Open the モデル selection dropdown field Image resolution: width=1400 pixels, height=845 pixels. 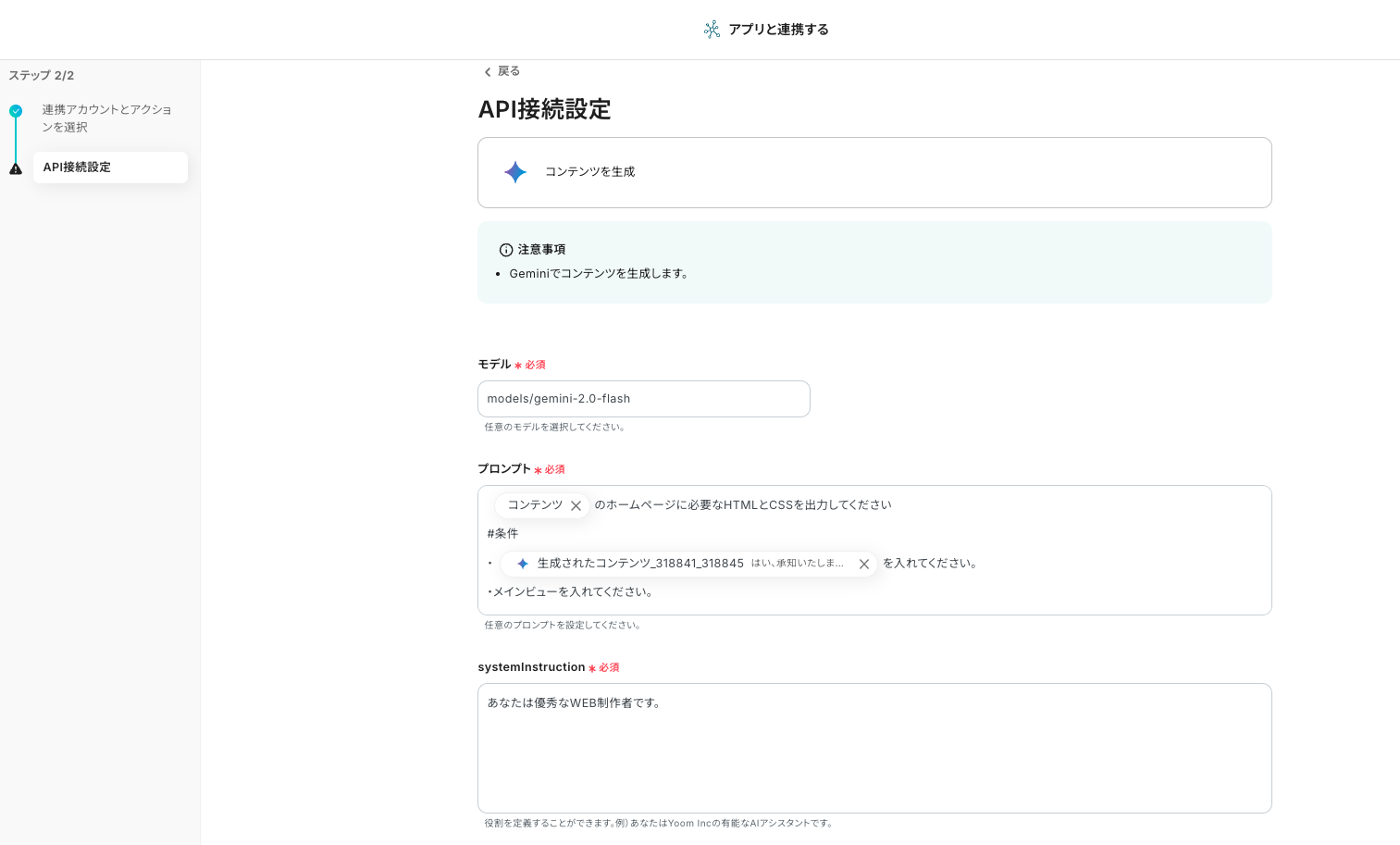[x=643, y=399]
